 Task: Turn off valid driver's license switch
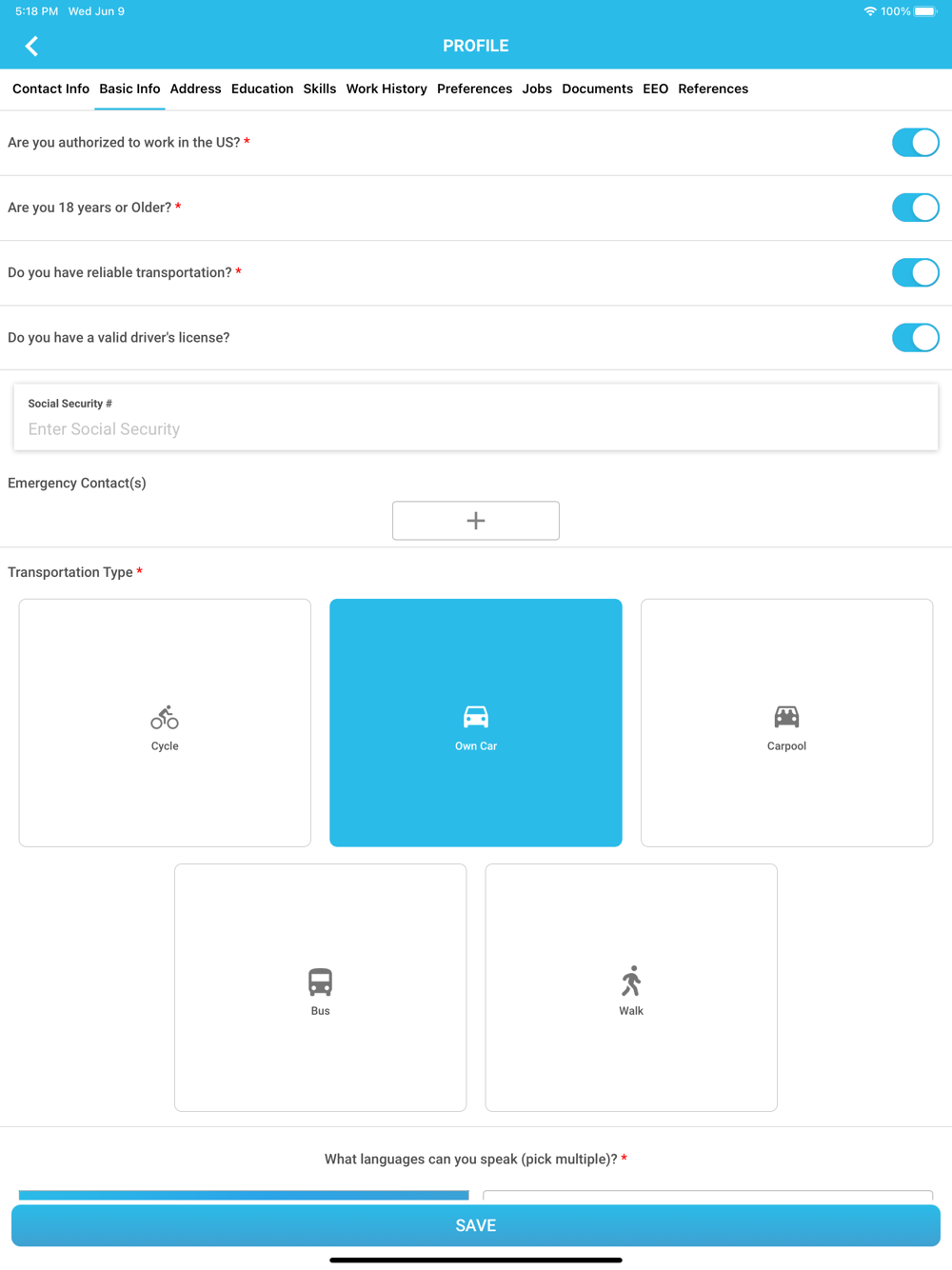pos(916,337)
